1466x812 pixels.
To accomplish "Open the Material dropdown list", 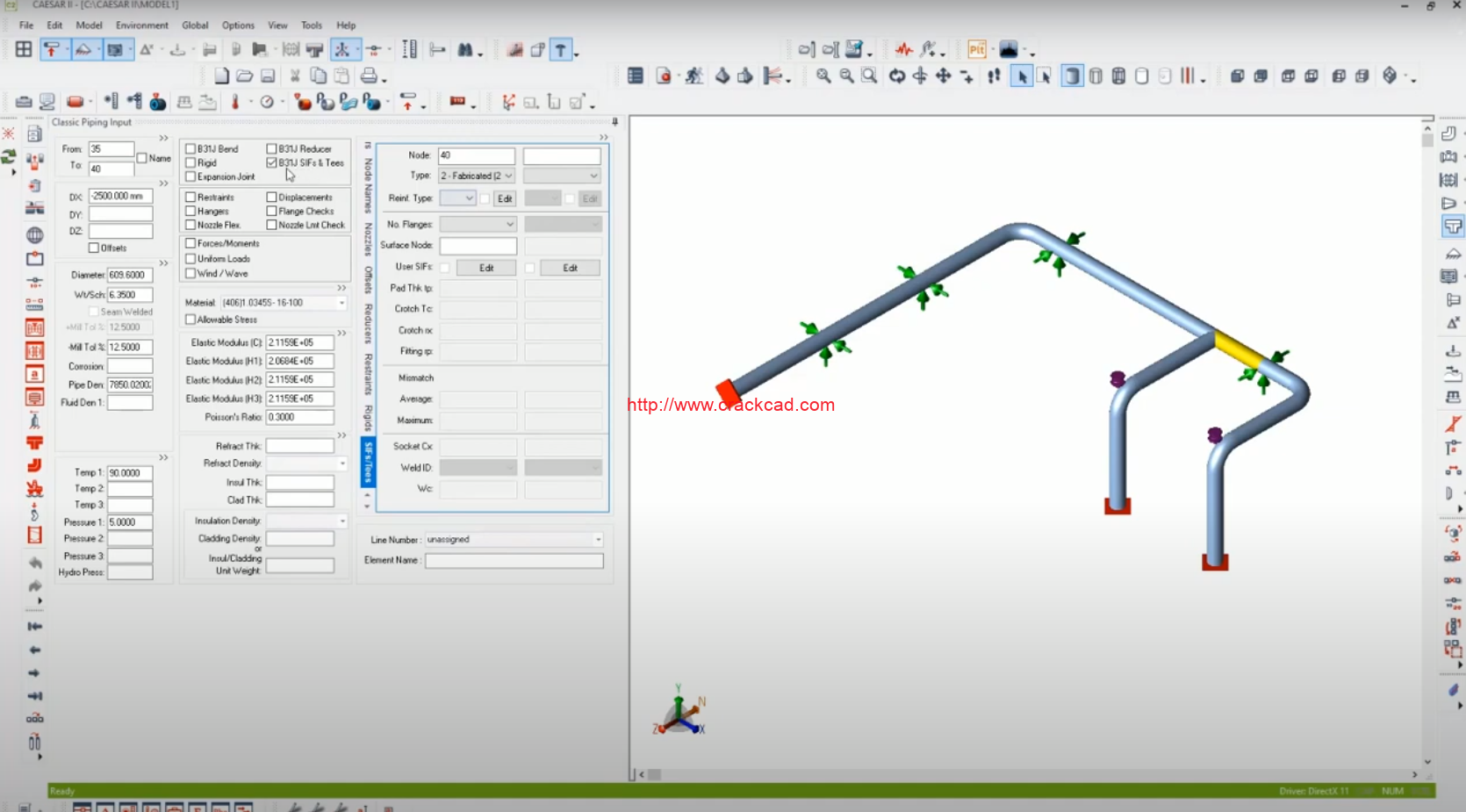I will [341, 302].
